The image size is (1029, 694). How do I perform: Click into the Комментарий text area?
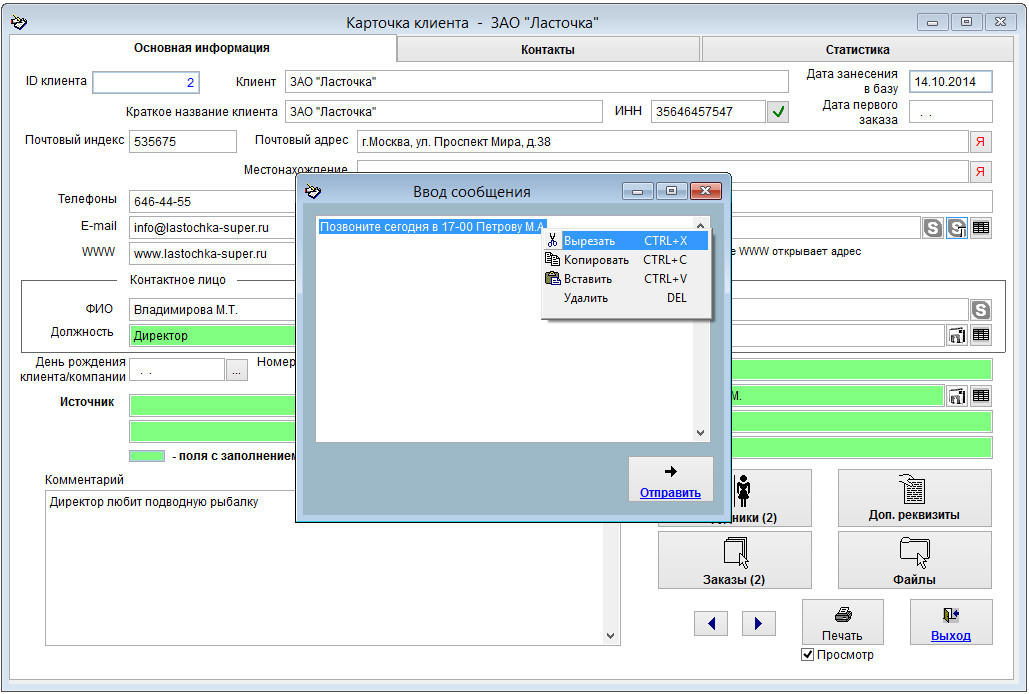pyautogui.click(x=325, y=568)
